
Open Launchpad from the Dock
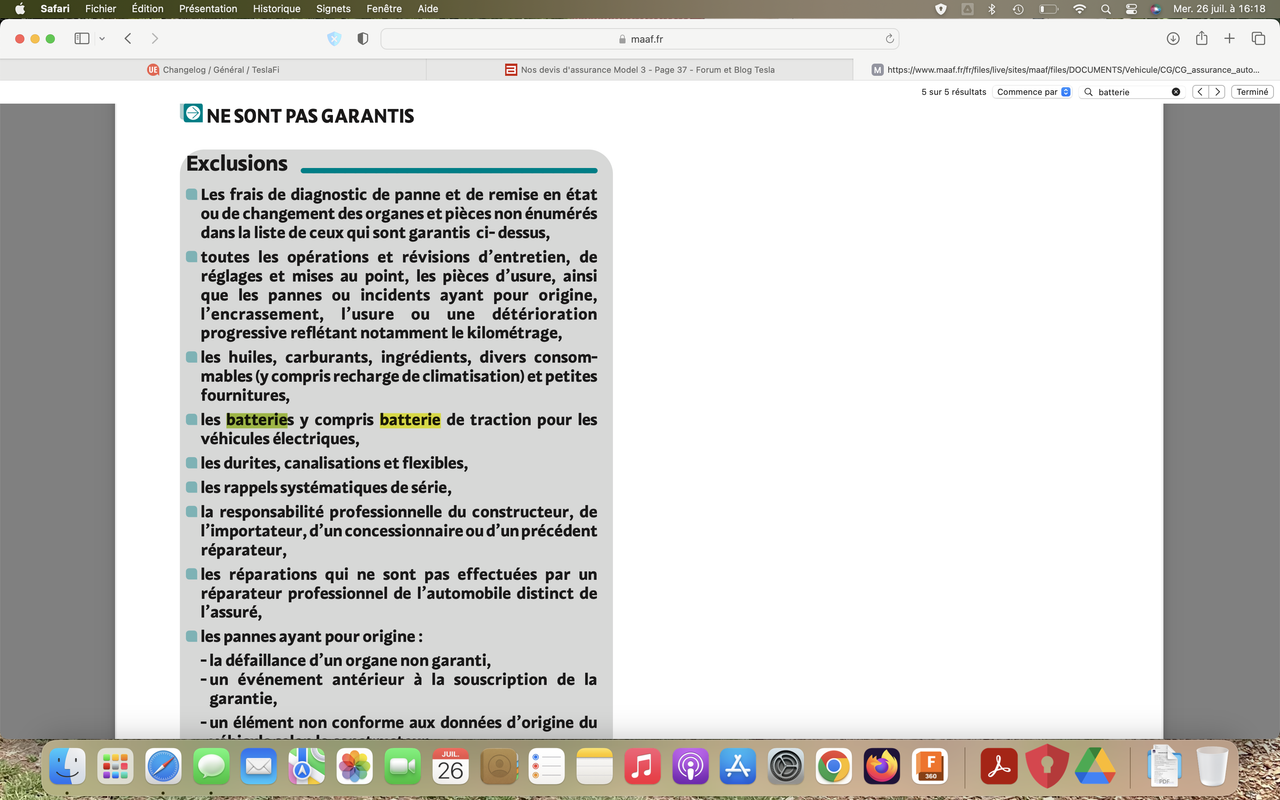115,767
